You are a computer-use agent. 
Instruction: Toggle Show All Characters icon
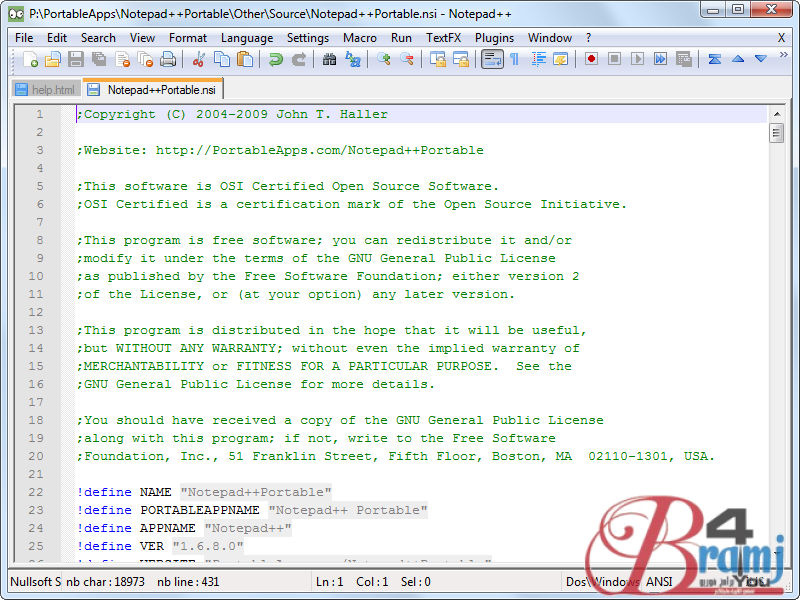click(x=514, y=60)
